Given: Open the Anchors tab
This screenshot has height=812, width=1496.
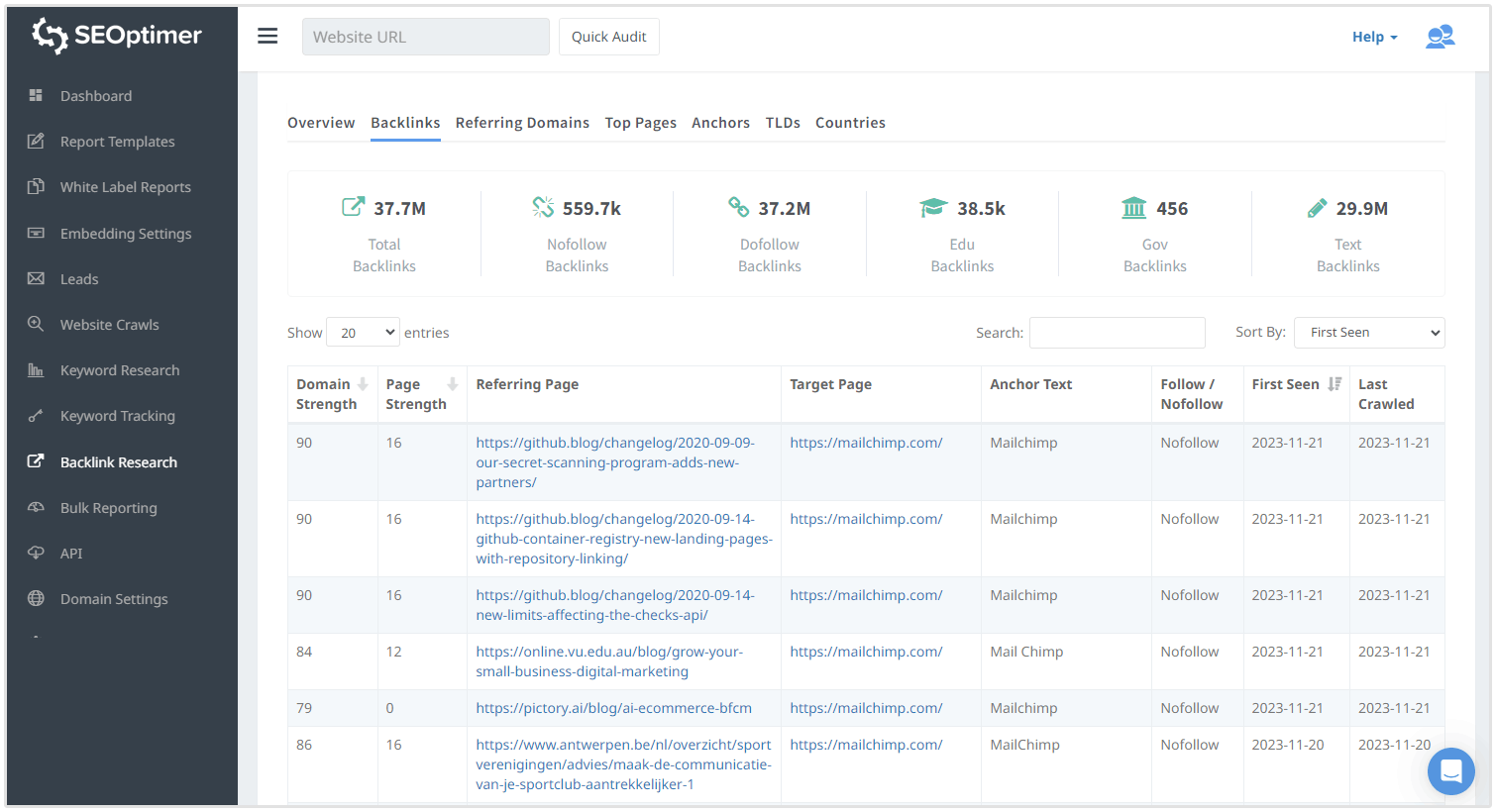Looking at the screenshot, I should [x=720, y=122].
